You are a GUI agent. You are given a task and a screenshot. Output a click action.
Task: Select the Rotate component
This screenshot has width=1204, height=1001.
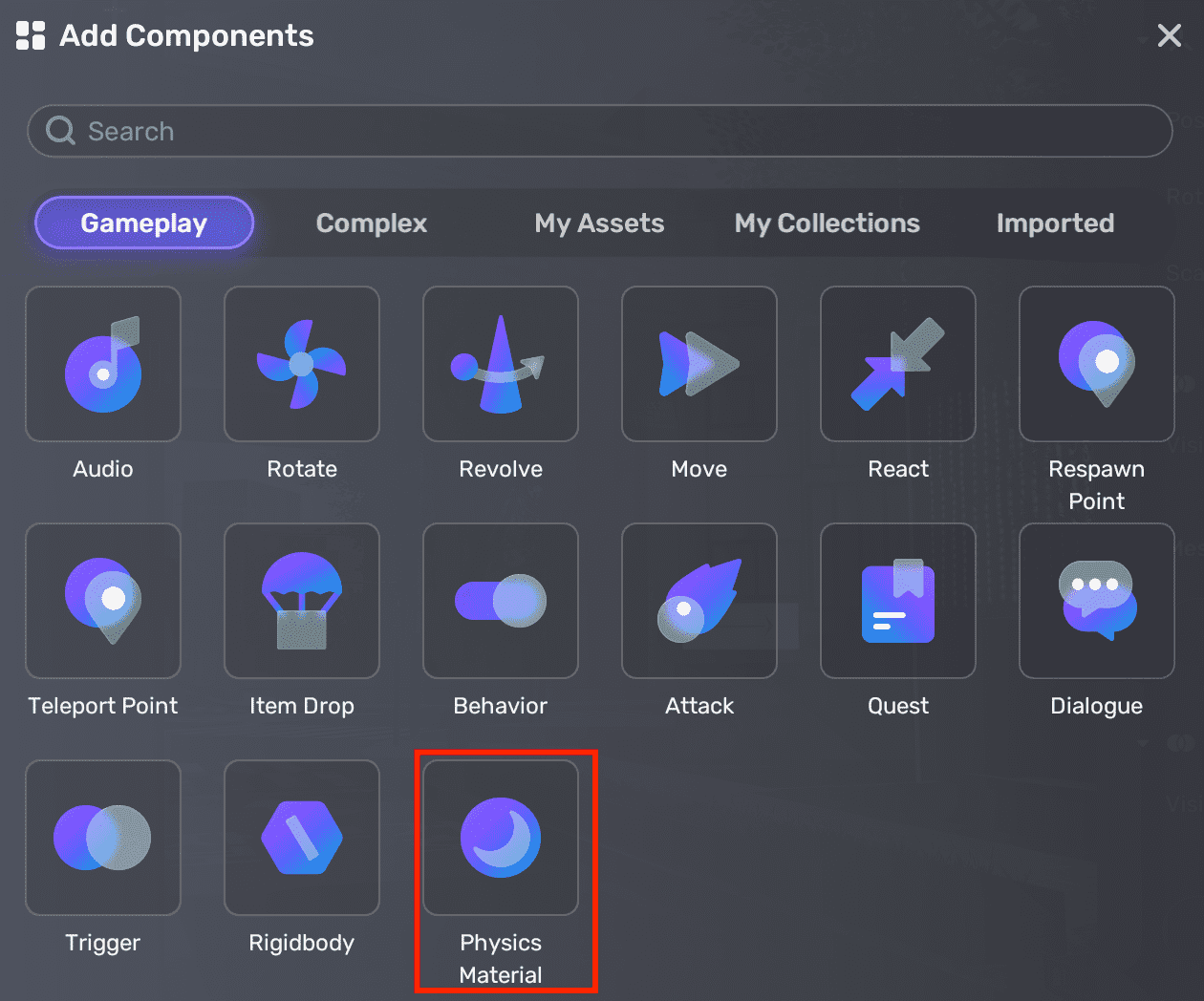click(x=302, y=363)
